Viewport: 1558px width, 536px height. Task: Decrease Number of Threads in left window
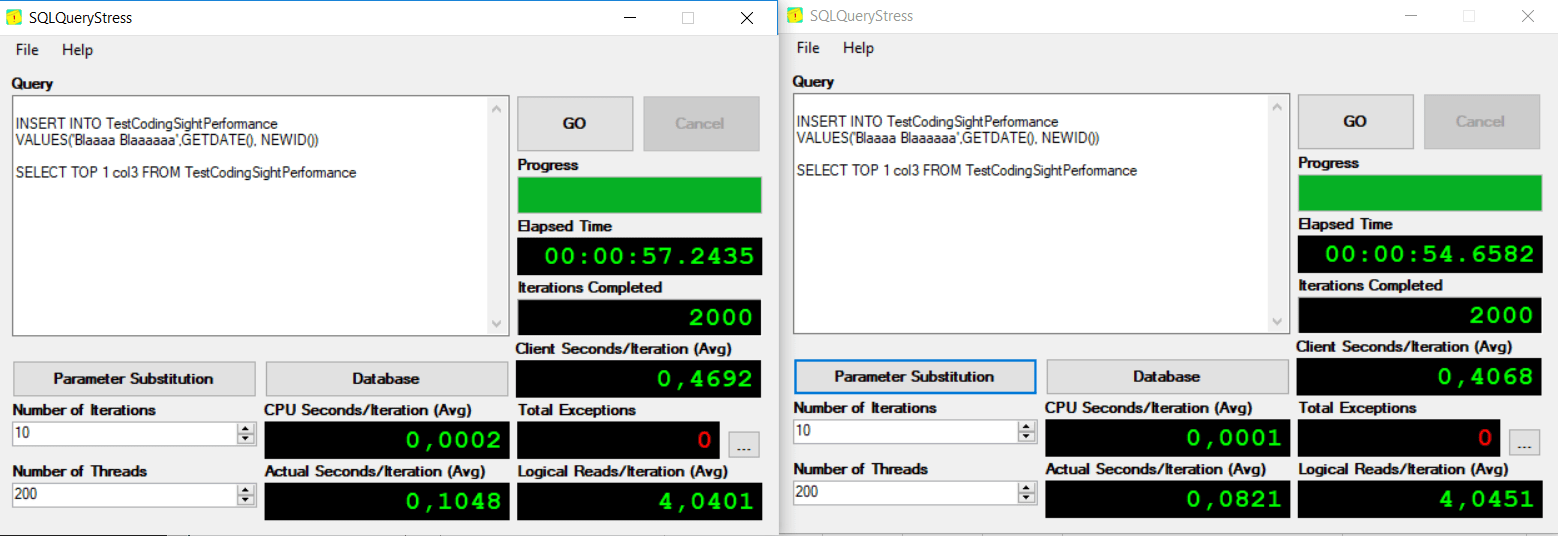[245, 501]
